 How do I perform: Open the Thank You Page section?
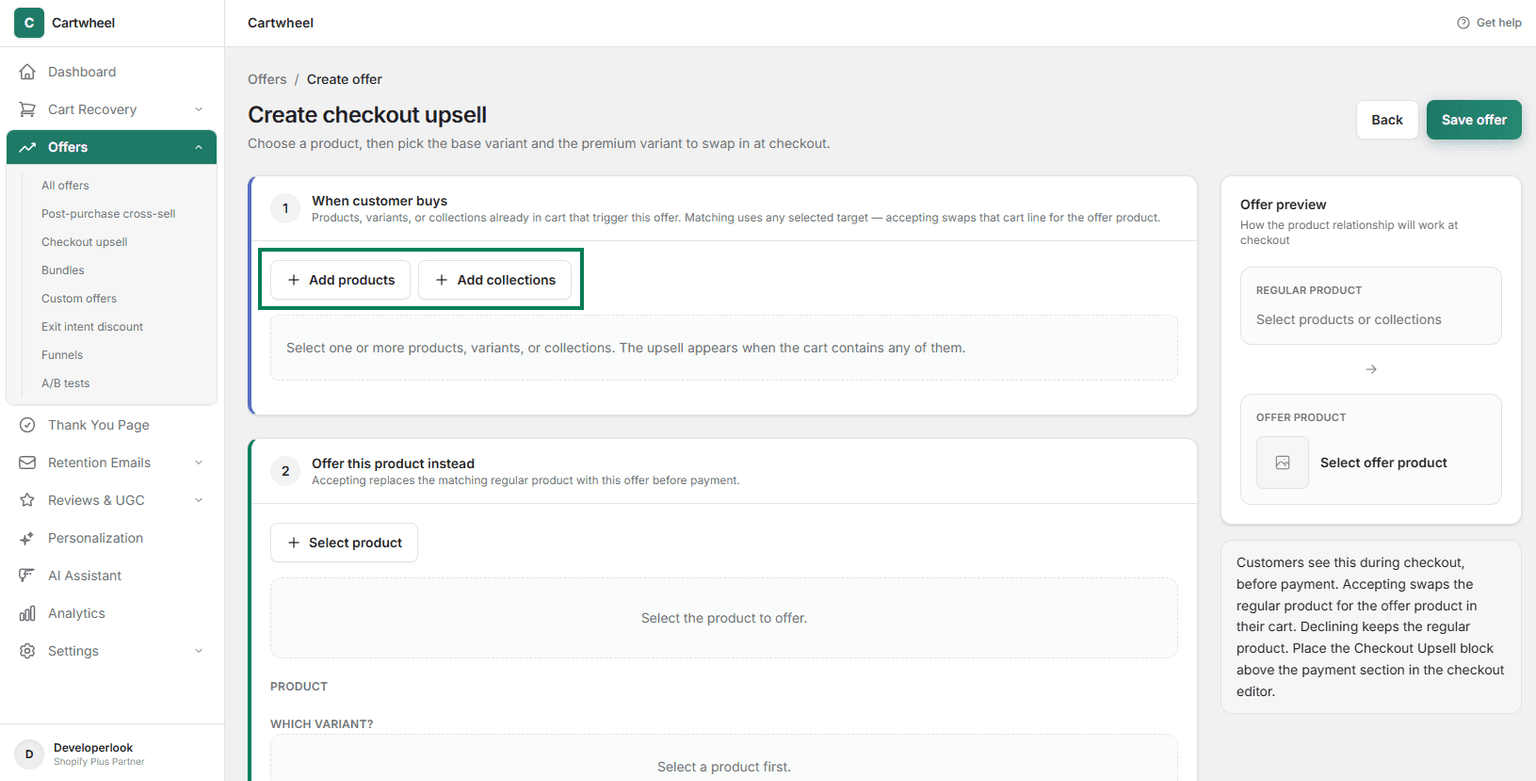[112, 425]
